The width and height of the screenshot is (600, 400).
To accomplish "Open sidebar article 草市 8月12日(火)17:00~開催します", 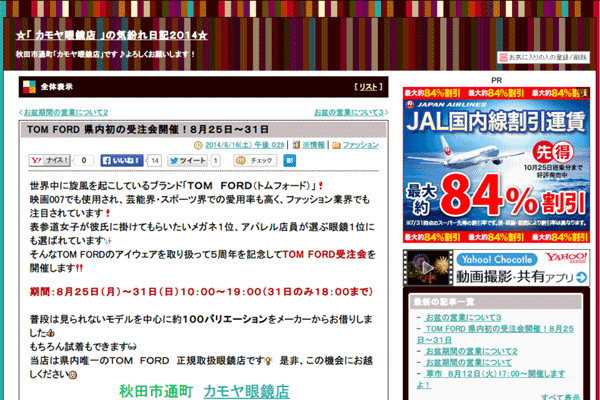I will tap(491, 379).
